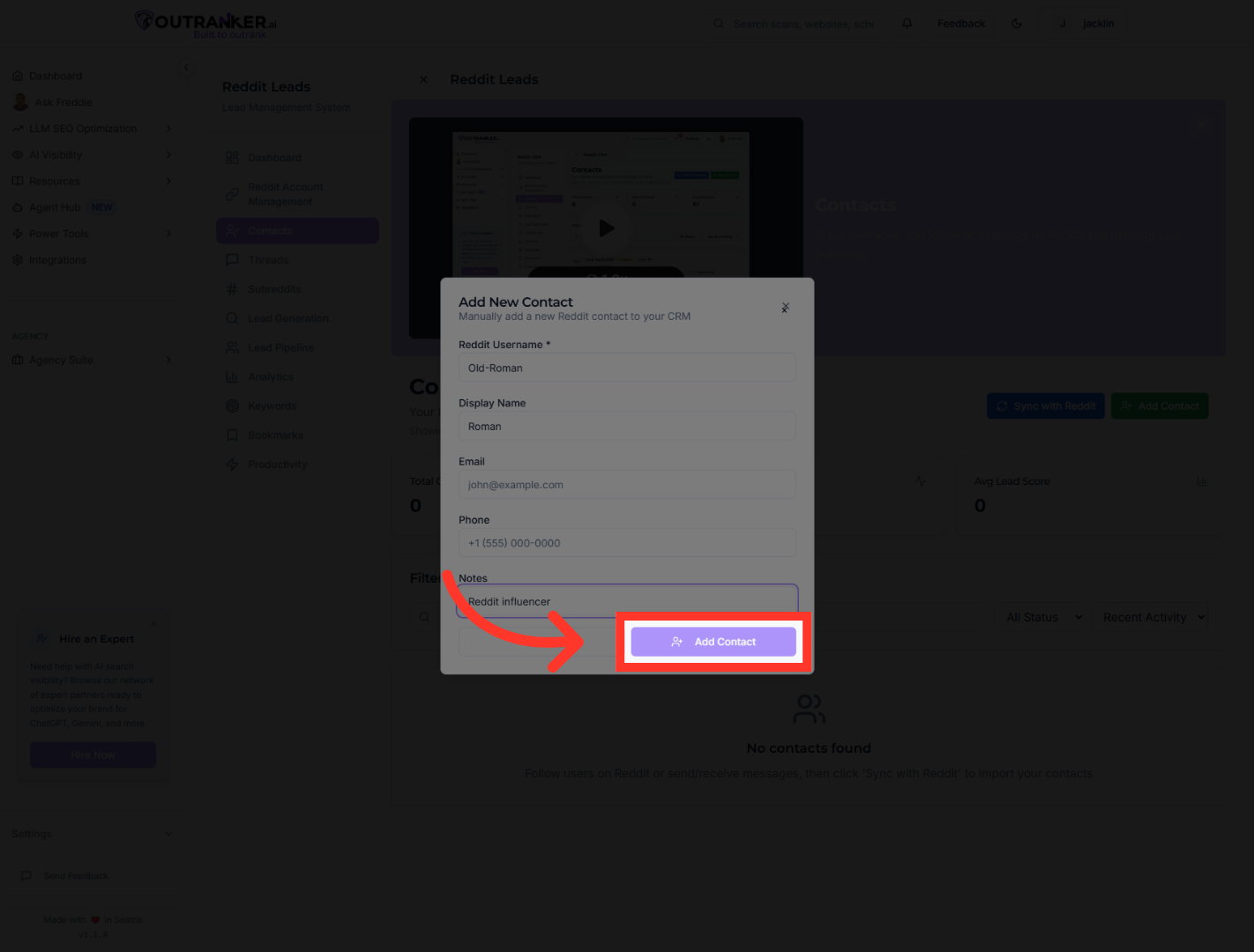Open the Analytics section
1254x952 pixels.
297,377
